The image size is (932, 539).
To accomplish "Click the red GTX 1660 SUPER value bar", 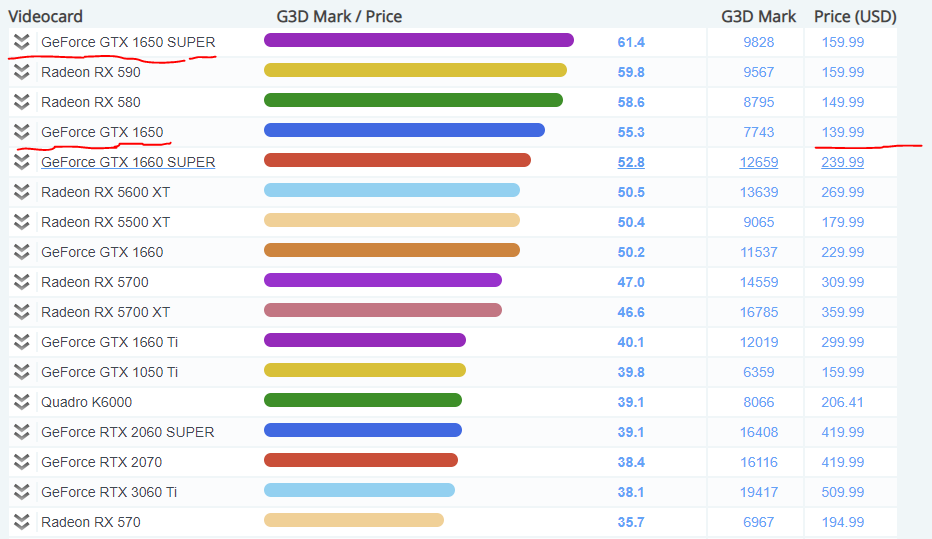I will pos(397,160).
